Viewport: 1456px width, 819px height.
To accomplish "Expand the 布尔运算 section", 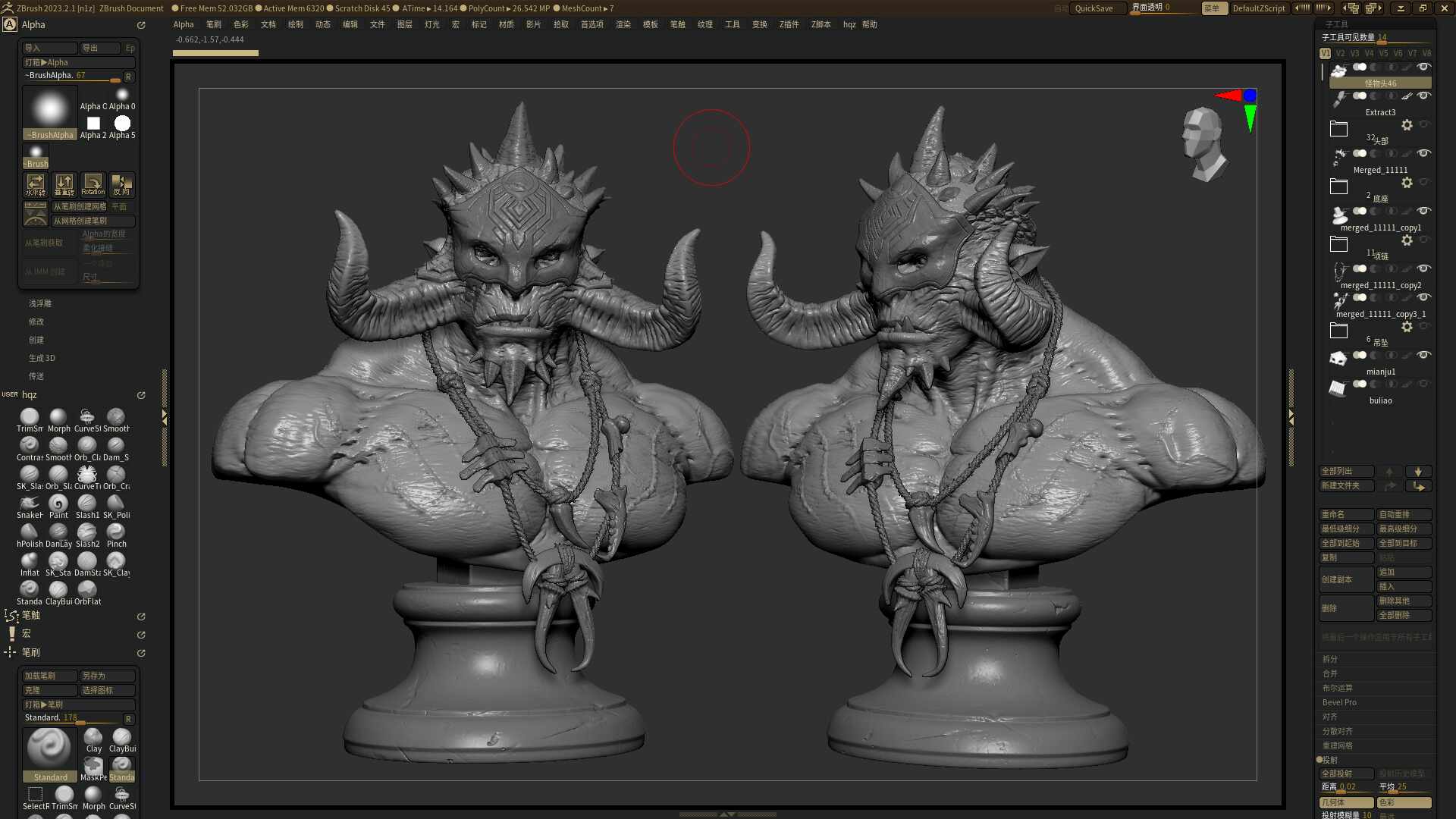I will [x=1338, y=688].
